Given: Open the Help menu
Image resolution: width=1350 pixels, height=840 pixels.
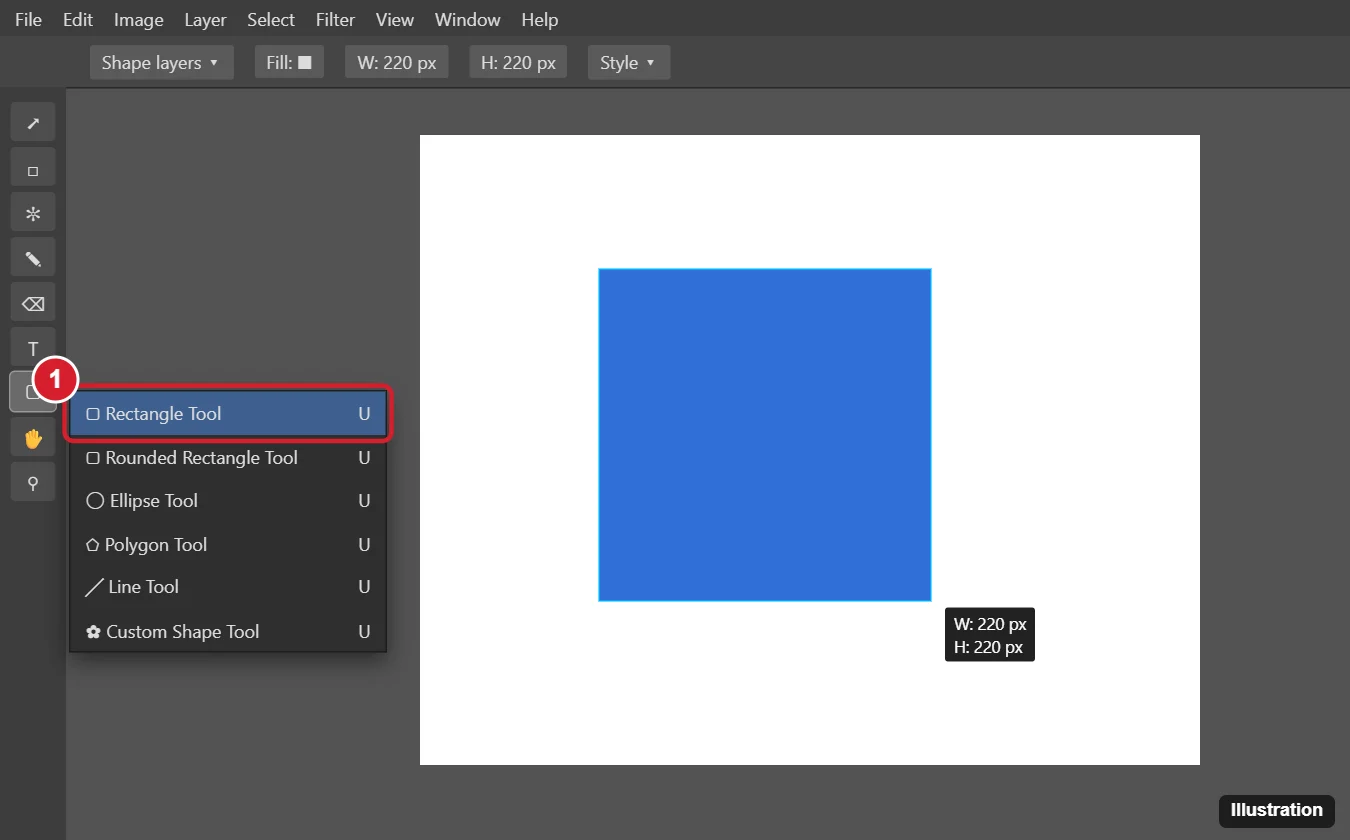Looking at the screenshot, I should (540, 20).
